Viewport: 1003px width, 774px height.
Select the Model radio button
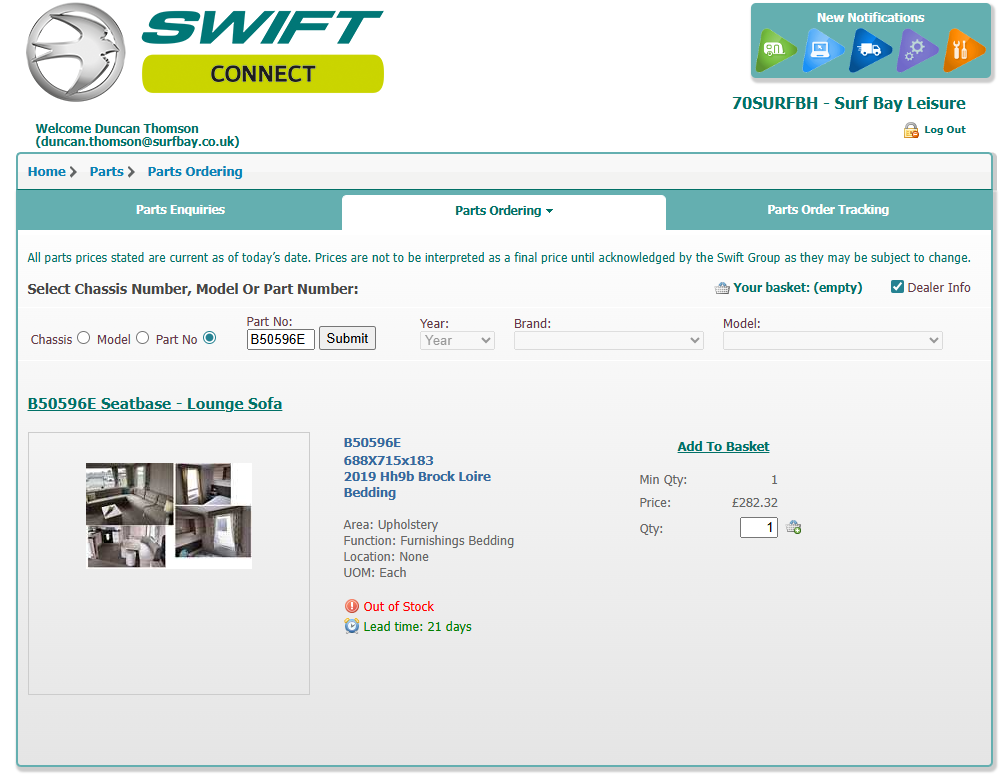tap(143, 338)
